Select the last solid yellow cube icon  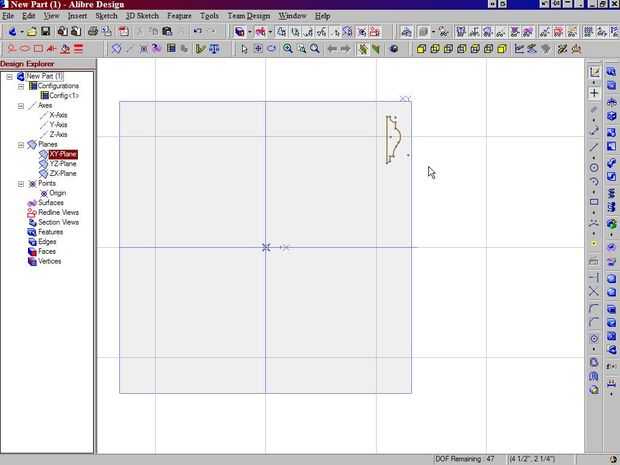(502, 49)
